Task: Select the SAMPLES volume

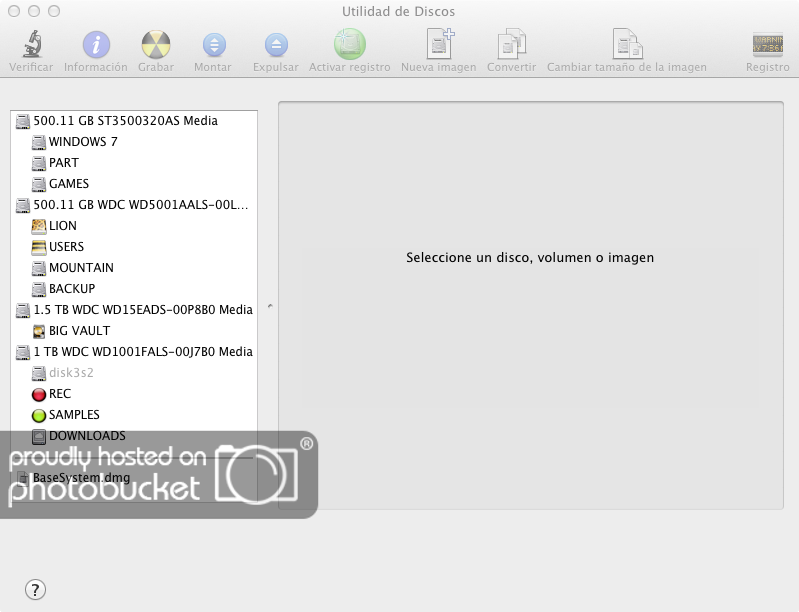Action: (x=134, y=415)
